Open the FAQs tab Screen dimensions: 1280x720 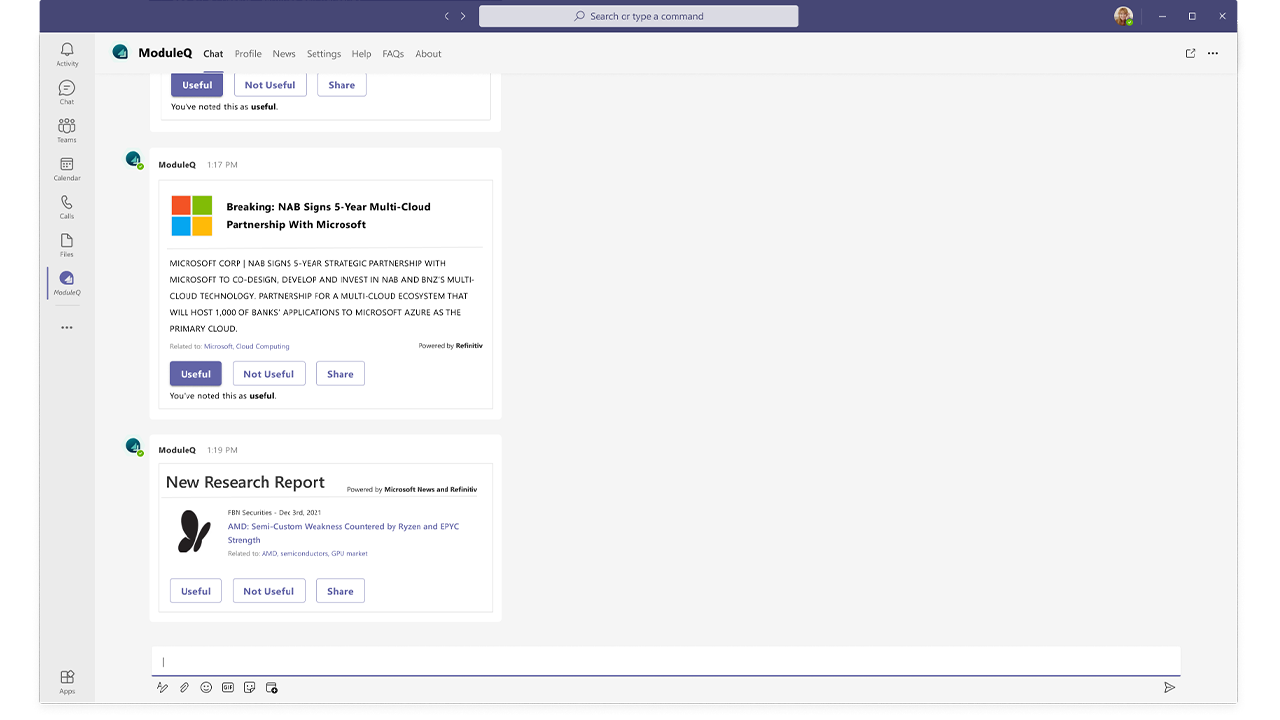coord(393,54)
